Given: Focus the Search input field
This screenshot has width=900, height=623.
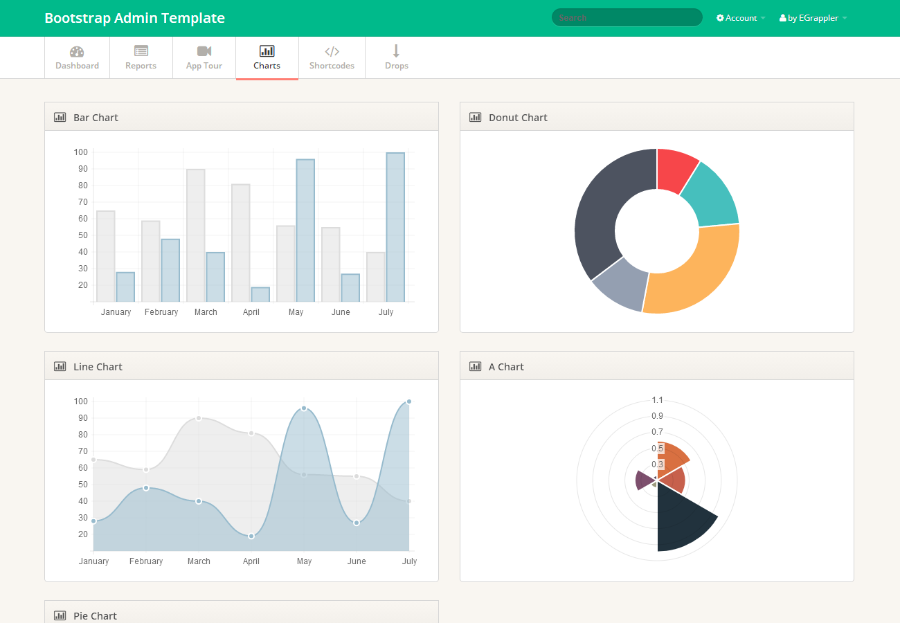Looking at the screenshot, I should pyautogui.click(x=627, y=18).
